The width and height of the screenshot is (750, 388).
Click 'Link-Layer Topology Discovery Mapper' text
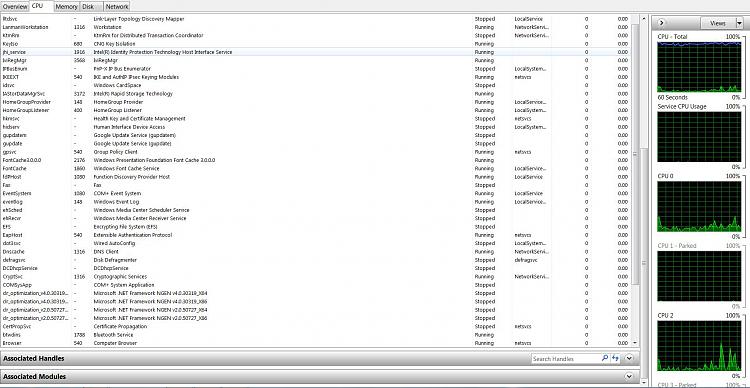[x=139, y=19]
